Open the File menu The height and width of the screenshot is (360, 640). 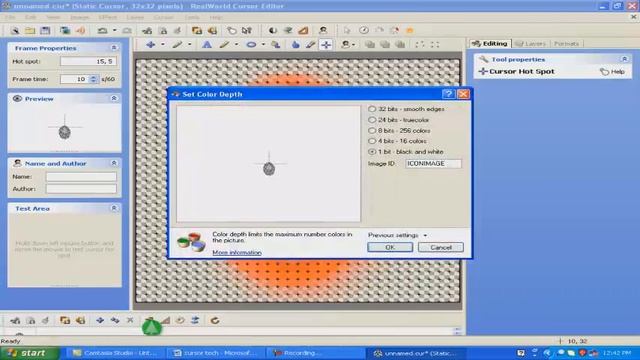click(10, 18)
